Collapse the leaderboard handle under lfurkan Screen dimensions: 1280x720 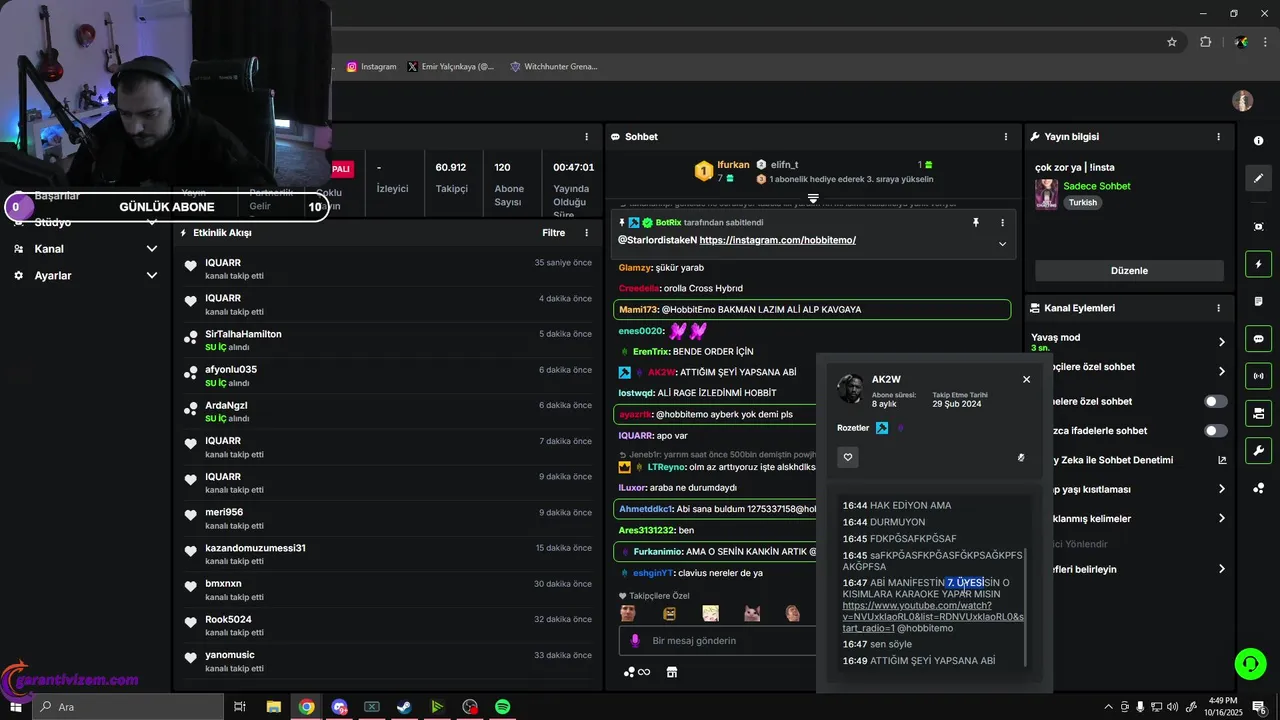click(x=813, y=198)
